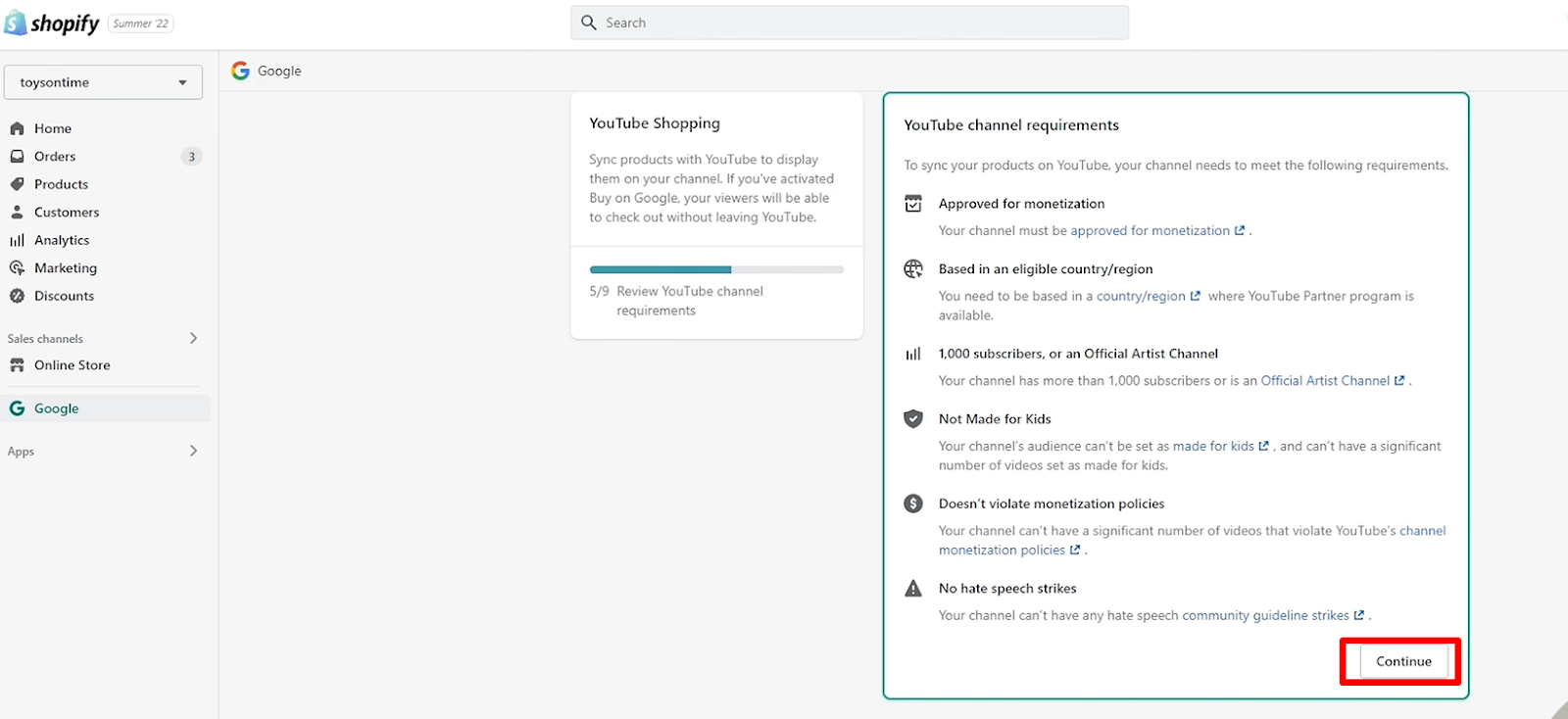1568x719 pixels.
Task: Open the Official Artist Channel link
Action: pyautogui.click(x=1325, y=381)
